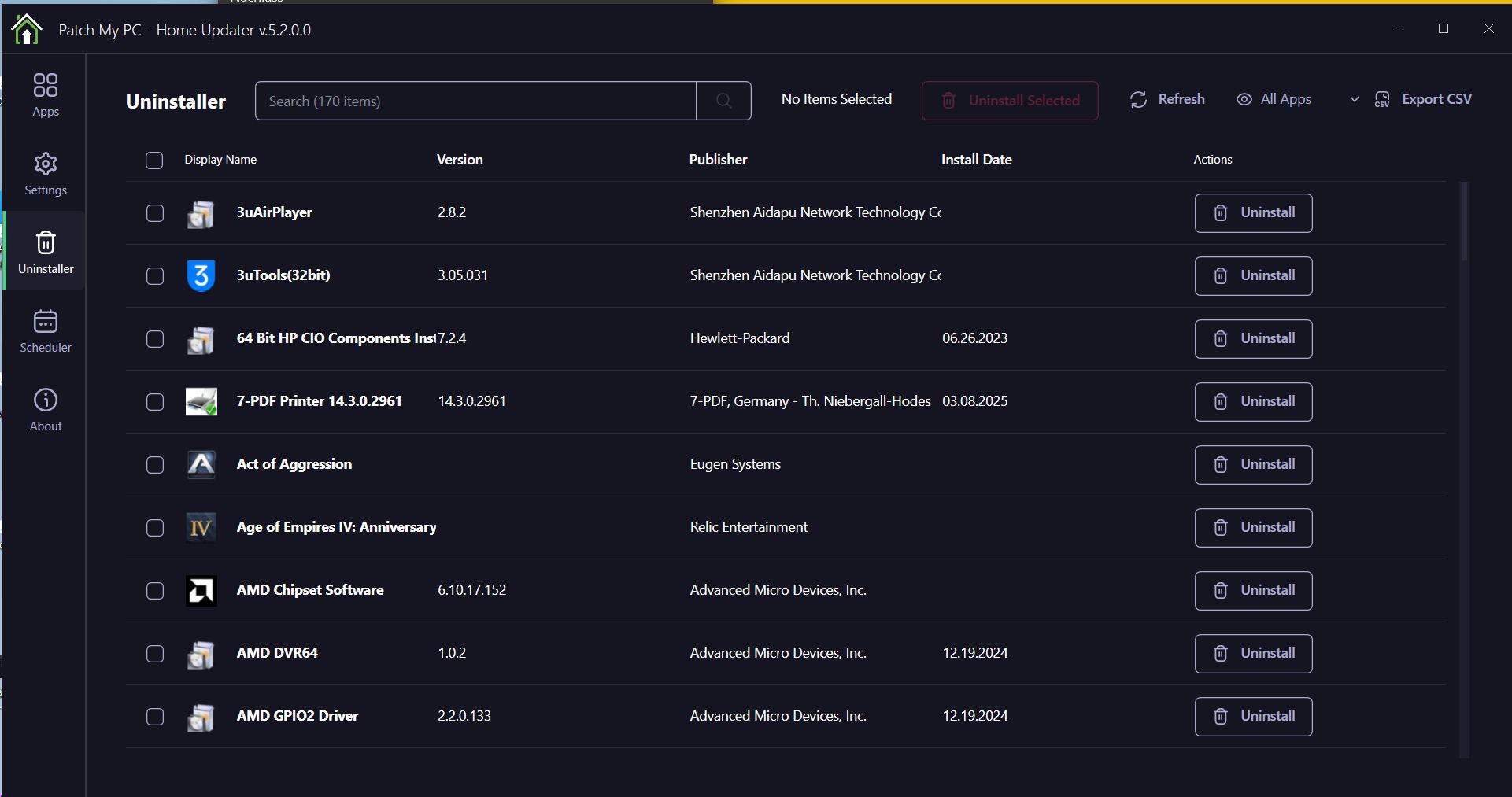Click the search magnifier icon
The image size is (1512, 797).
click(x=723, y=101)
